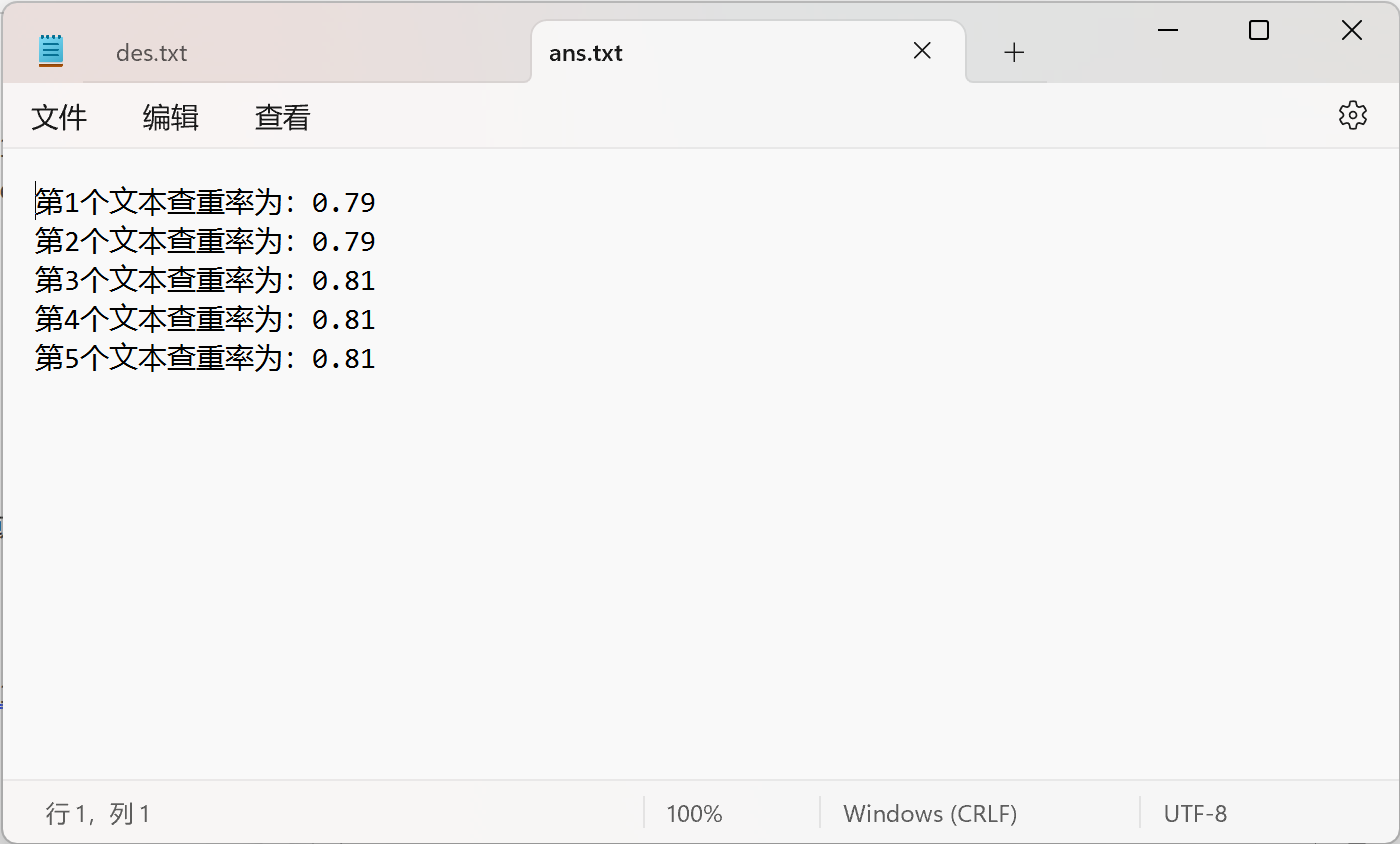Click the UTF-8 encoding indicator
1400x844 pixels.
point(1195,814)
